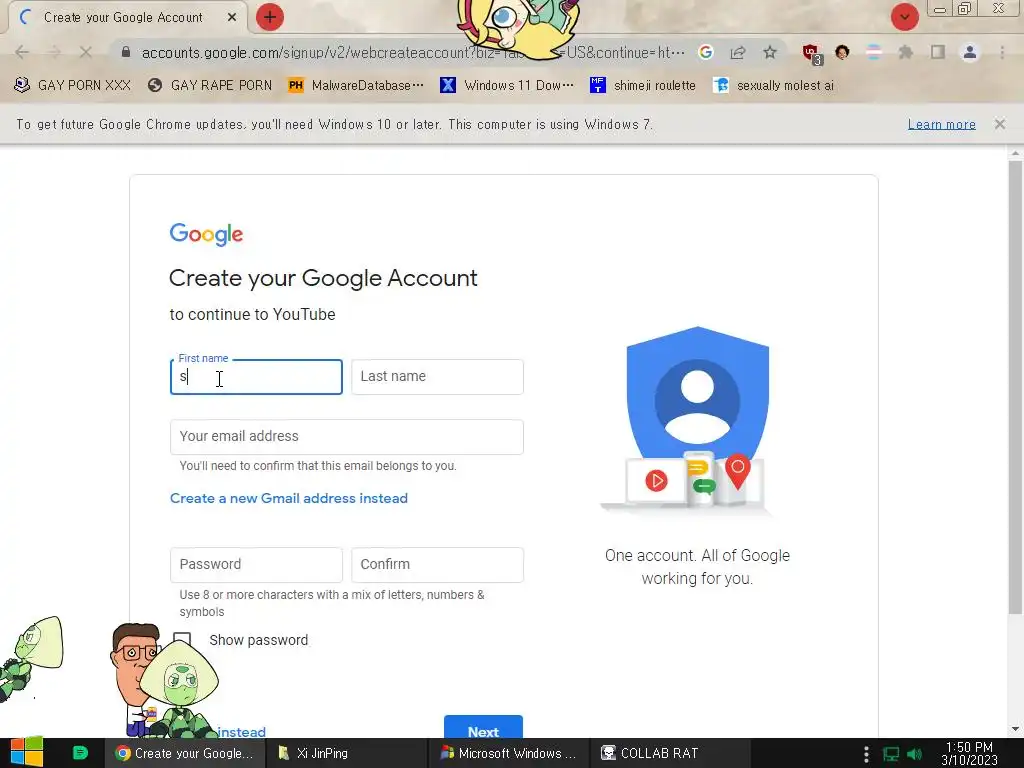Viewport: 1024px width, 768px height.
Task: Click the Google logo on the signup form
Action: click(x=206, y=234)
